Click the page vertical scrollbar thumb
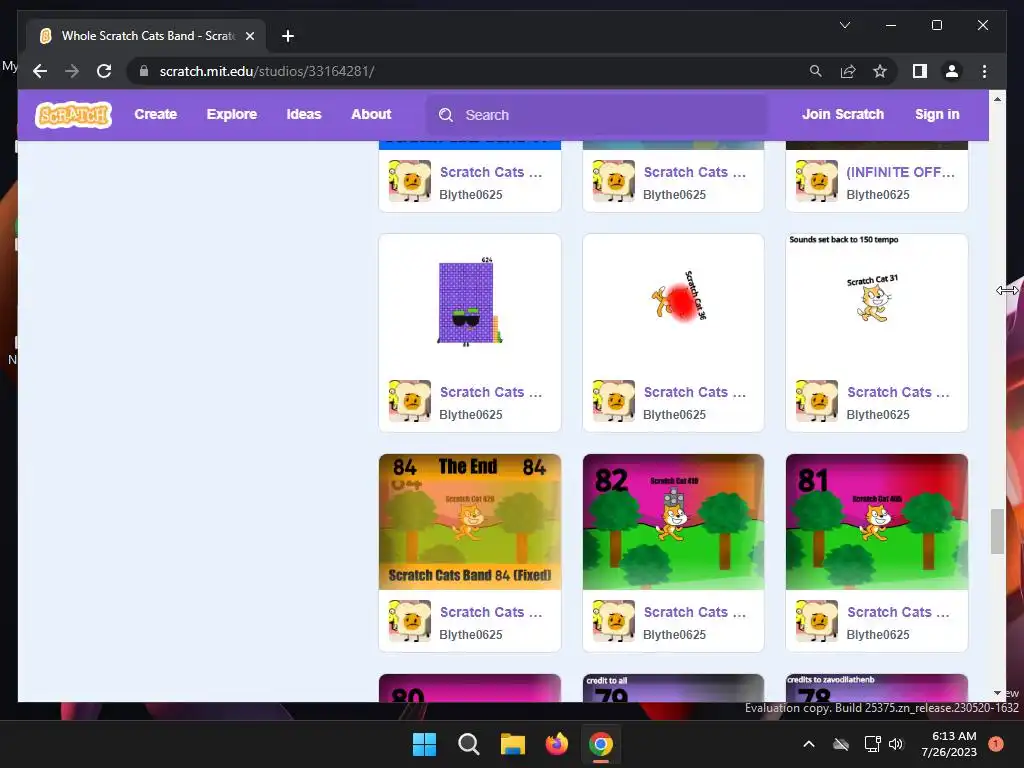The width and height of the screenshot is (1024, 768). [997, 531]
